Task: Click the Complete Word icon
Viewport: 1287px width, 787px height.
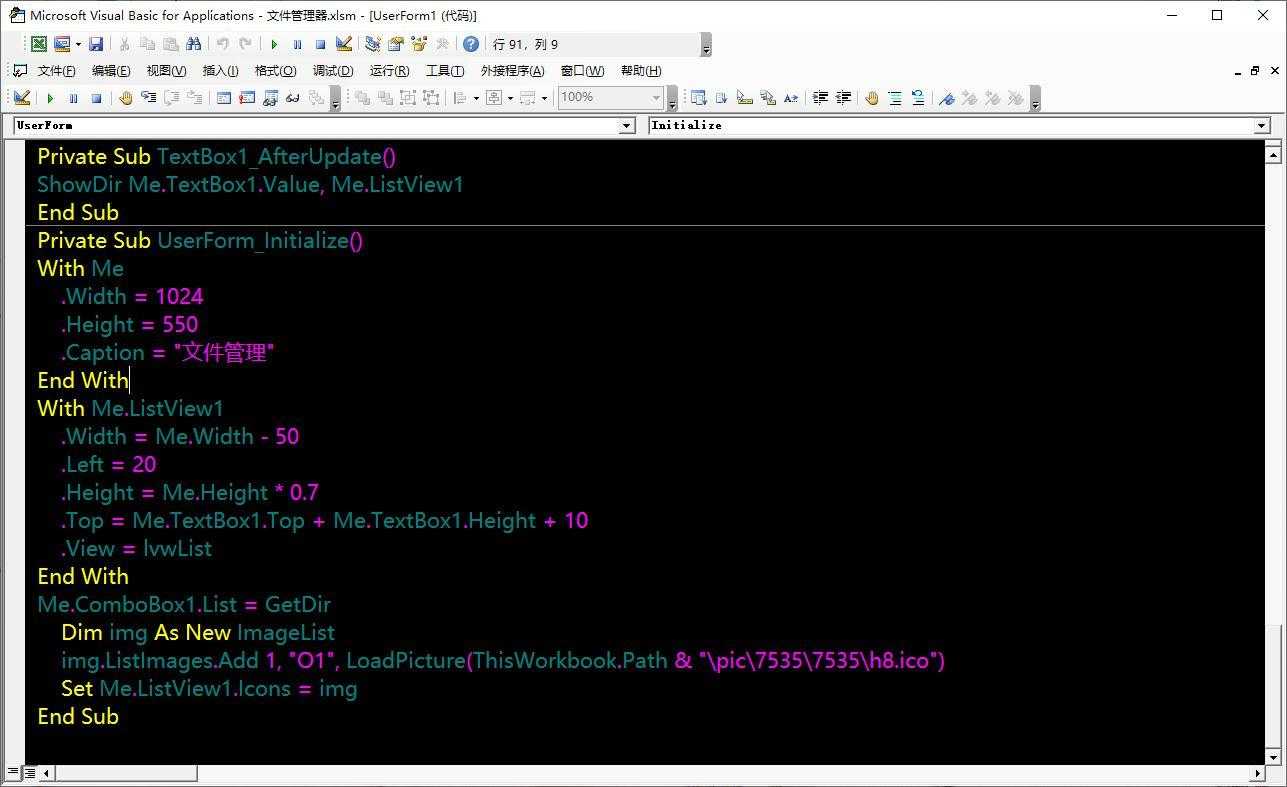Action: point(790,98)
